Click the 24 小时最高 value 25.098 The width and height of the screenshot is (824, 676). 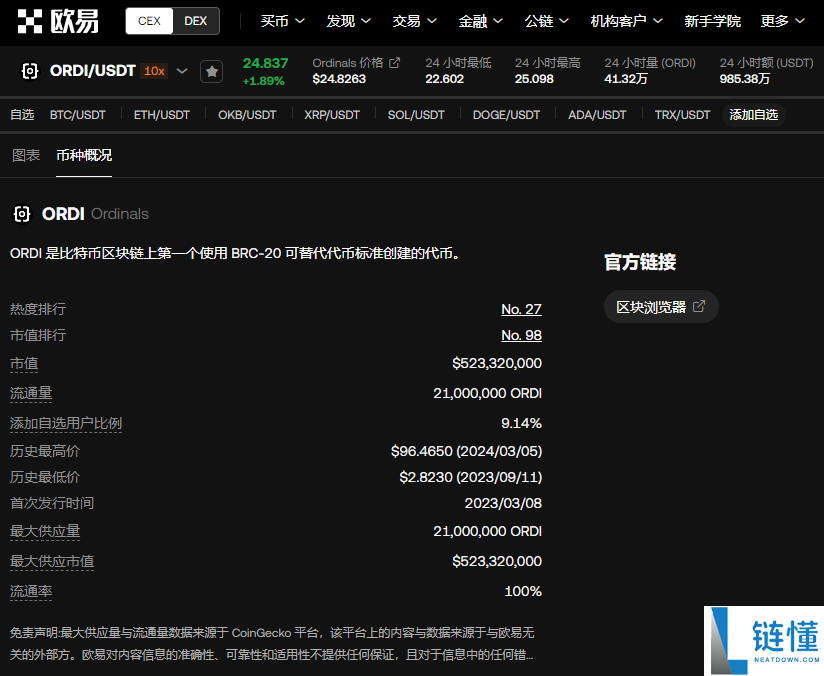click(x=534, y=79)
